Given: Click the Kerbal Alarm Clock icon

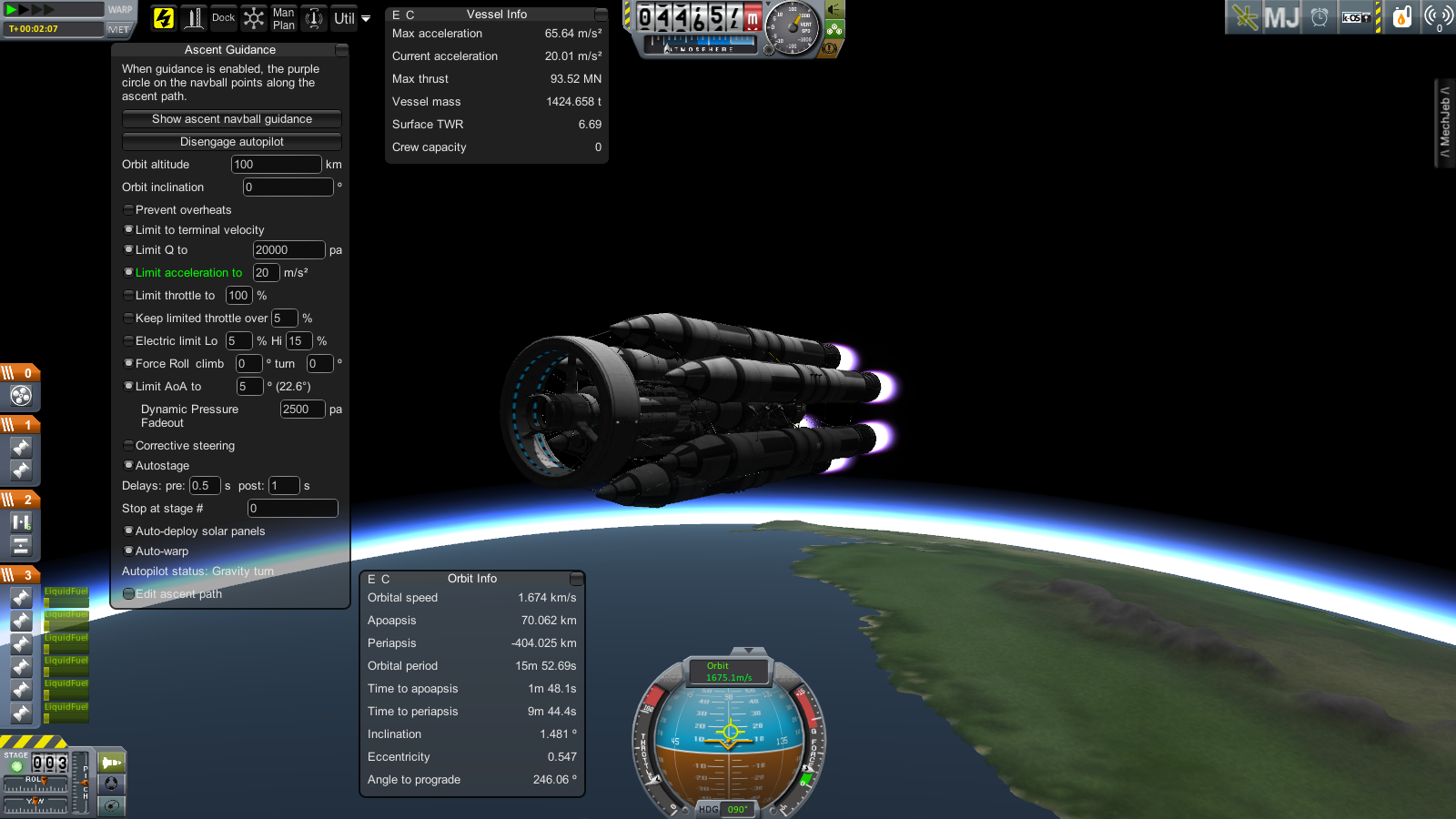Looking at the screenshot, I should [1319, 17].
